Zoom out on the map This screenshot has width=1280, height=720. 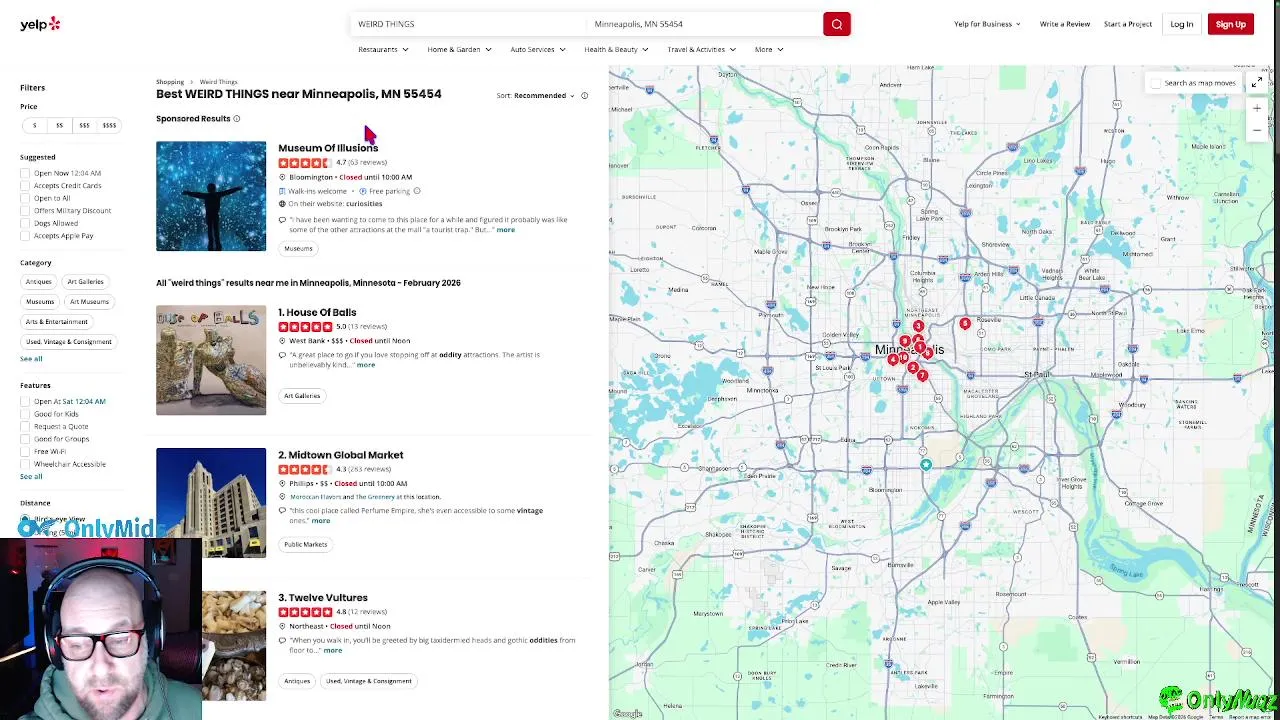pos(1257,130)
